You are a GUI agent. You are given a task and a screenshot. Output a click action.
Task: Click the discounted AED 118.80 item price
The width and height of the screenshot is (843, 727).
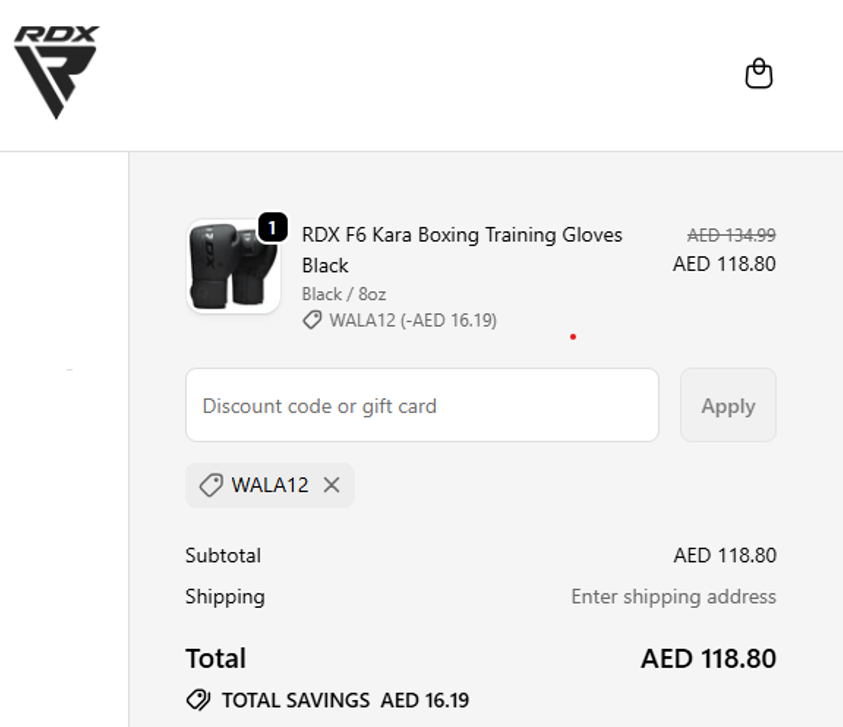pos(724,264)
